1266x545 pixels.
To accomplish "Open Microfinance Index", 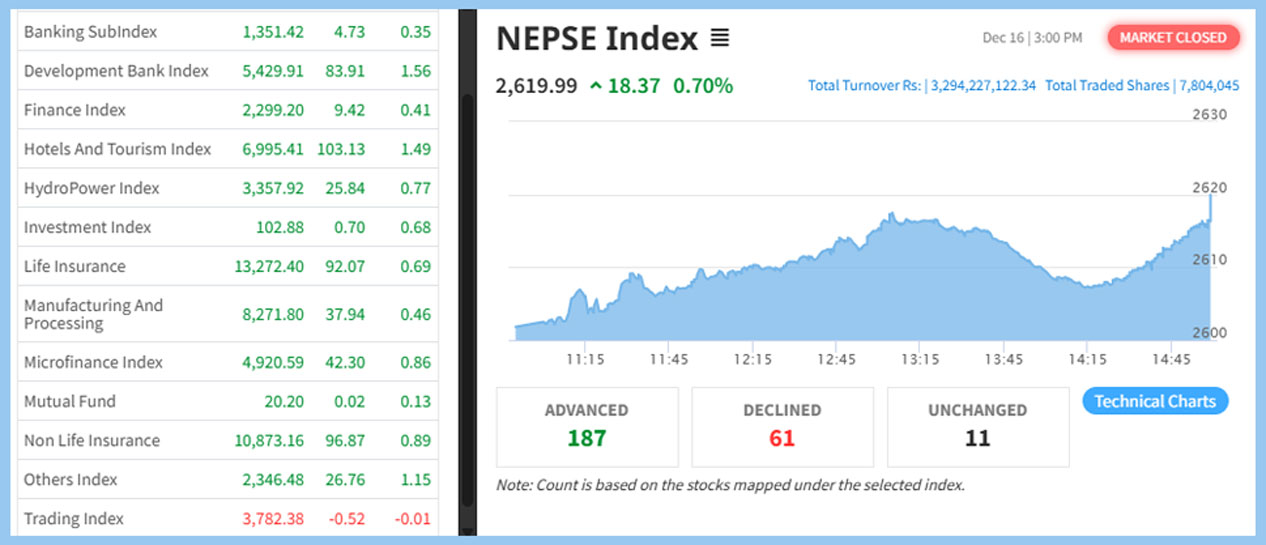I will coord(93,362).
